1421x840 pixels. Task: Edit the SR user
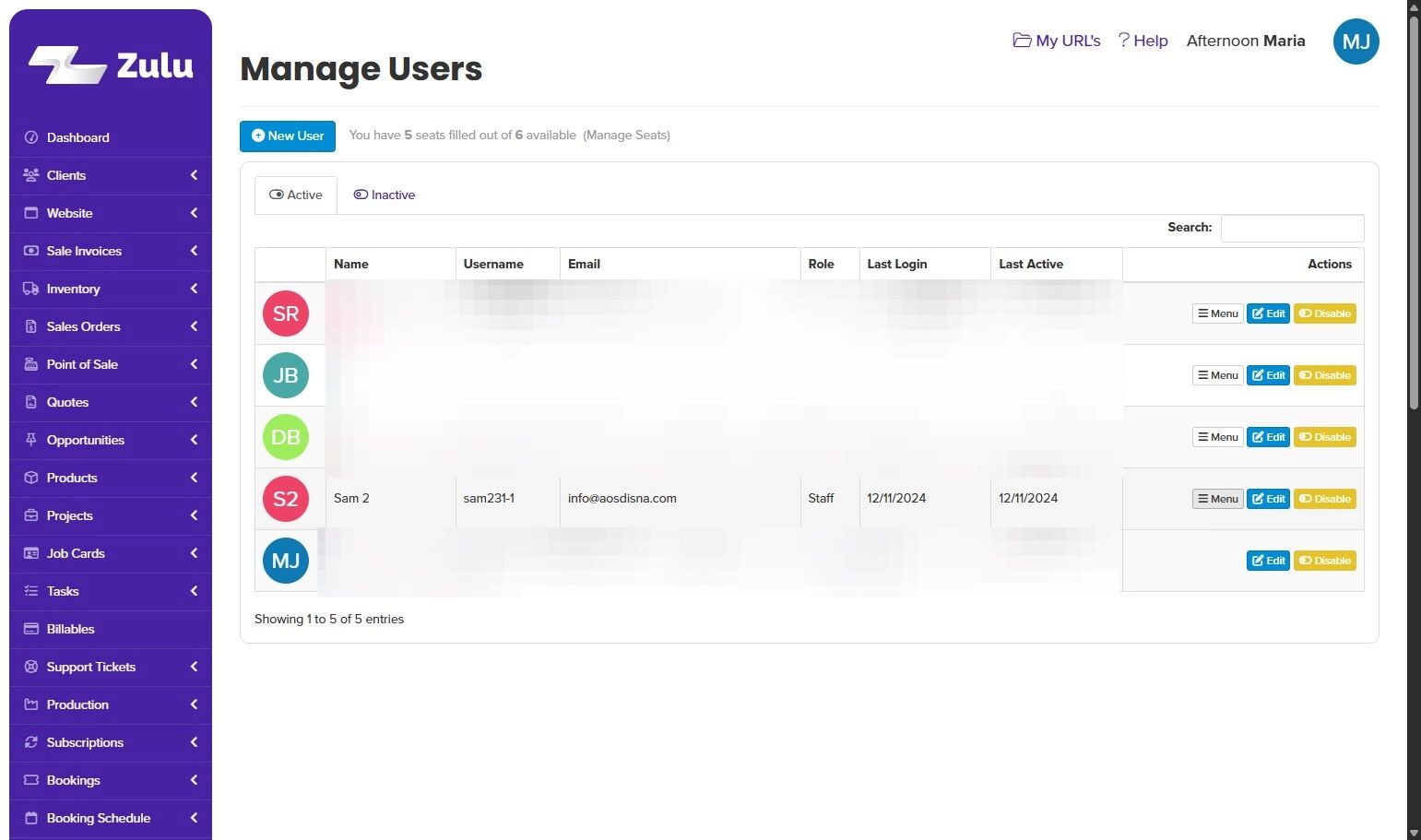pos(1268,314)
